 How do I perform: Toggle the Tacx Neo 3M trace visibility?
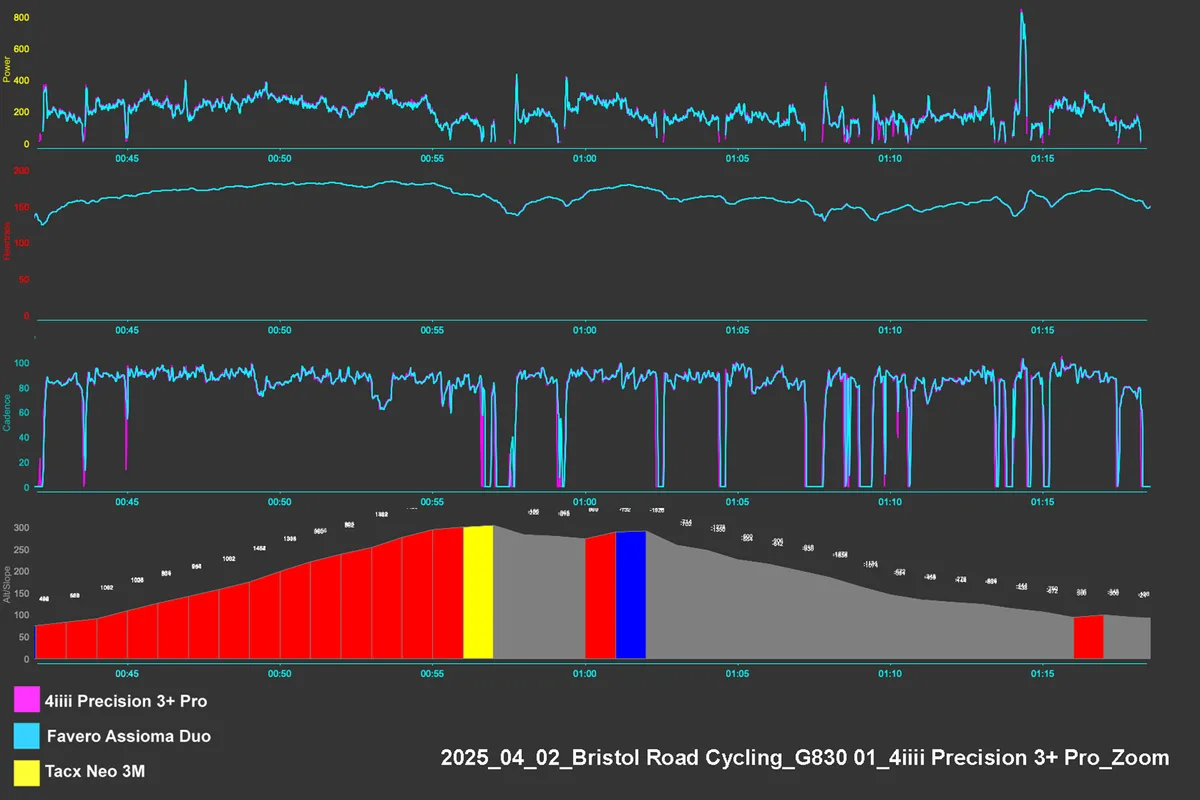tap(95, 771)
